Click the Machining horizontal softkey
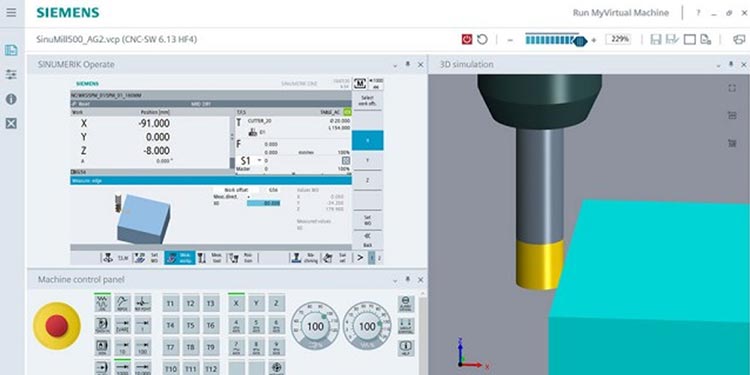This screenshot has width=750, height=375. point(305,258)
